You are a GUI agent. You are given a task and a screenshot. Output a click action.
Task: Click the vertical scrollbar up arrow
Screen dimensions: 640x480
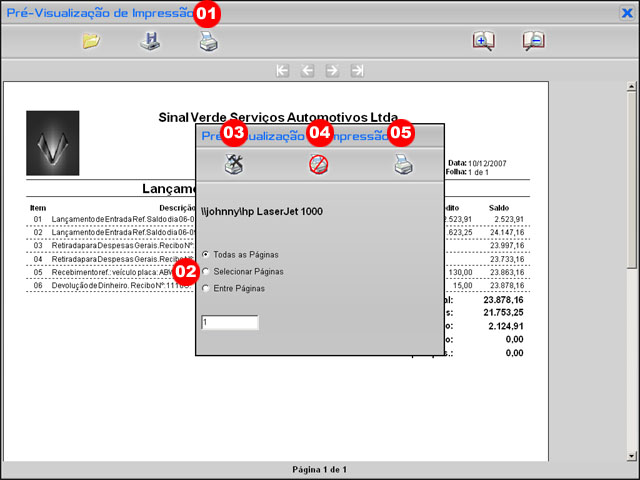coord(631,89)
